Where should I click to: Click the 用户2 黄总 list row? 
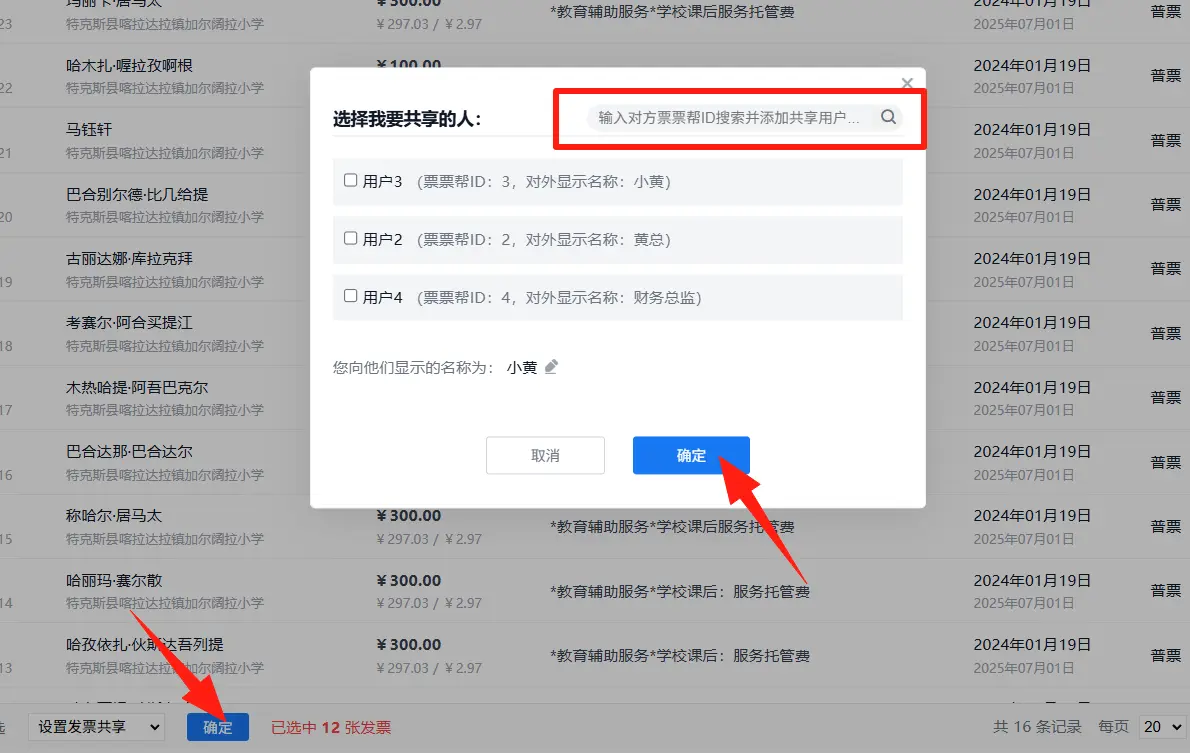[x=617, y=240]
